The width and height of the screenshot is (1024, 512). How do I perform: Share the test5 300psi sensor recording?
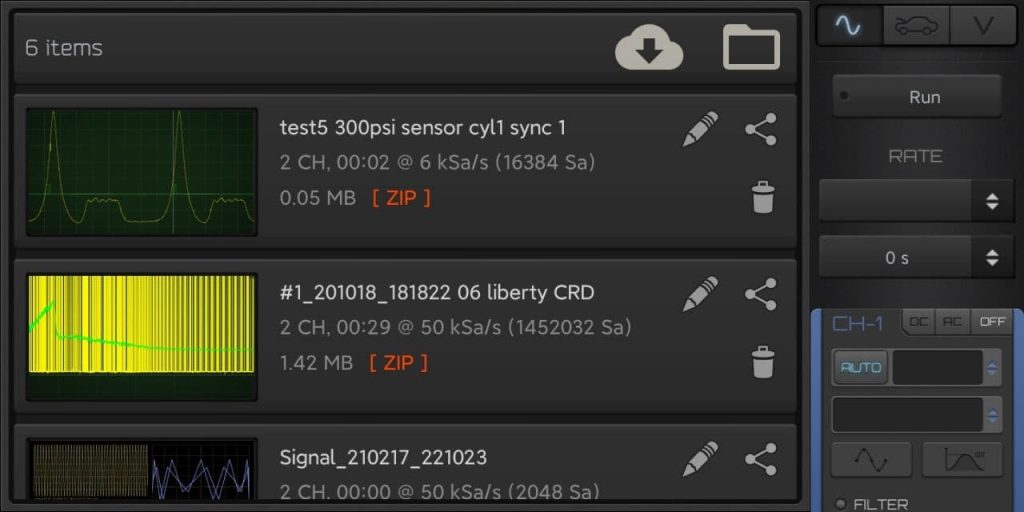[x=761, y=129]
